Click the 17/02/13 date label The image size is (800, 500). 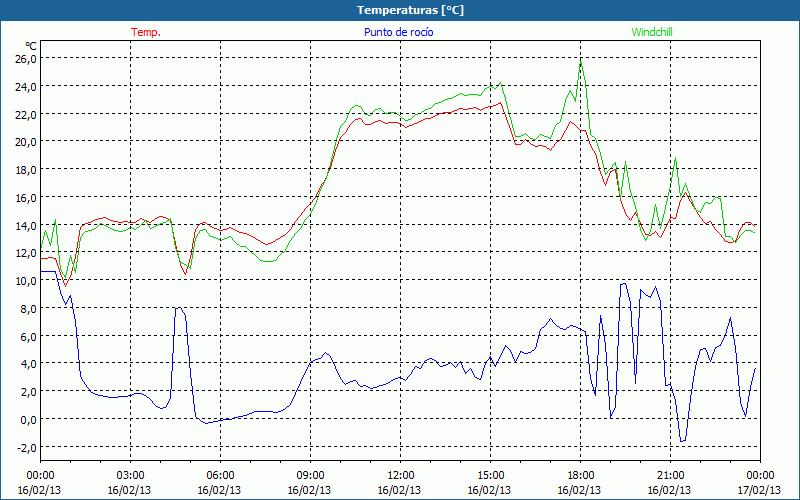tap(760, 490)
